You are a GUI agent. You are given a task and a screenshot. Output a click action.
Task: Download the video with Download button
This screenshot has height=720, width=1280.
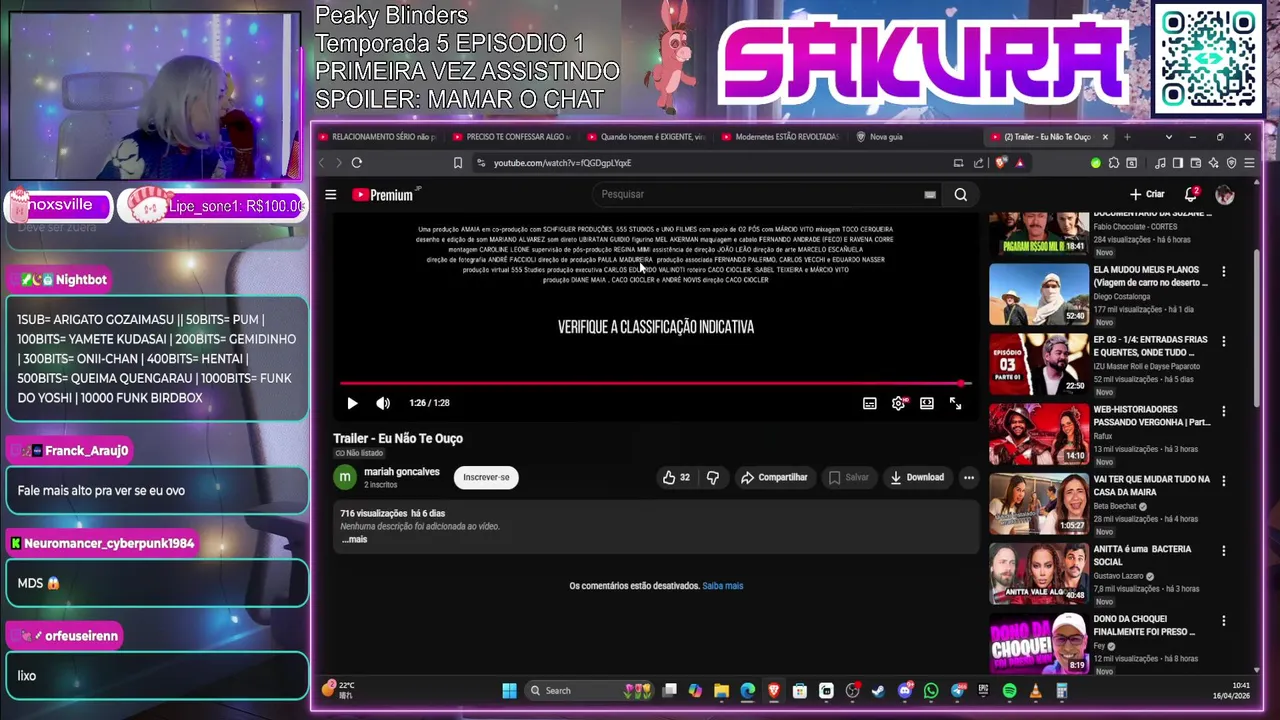click(917, 478)
